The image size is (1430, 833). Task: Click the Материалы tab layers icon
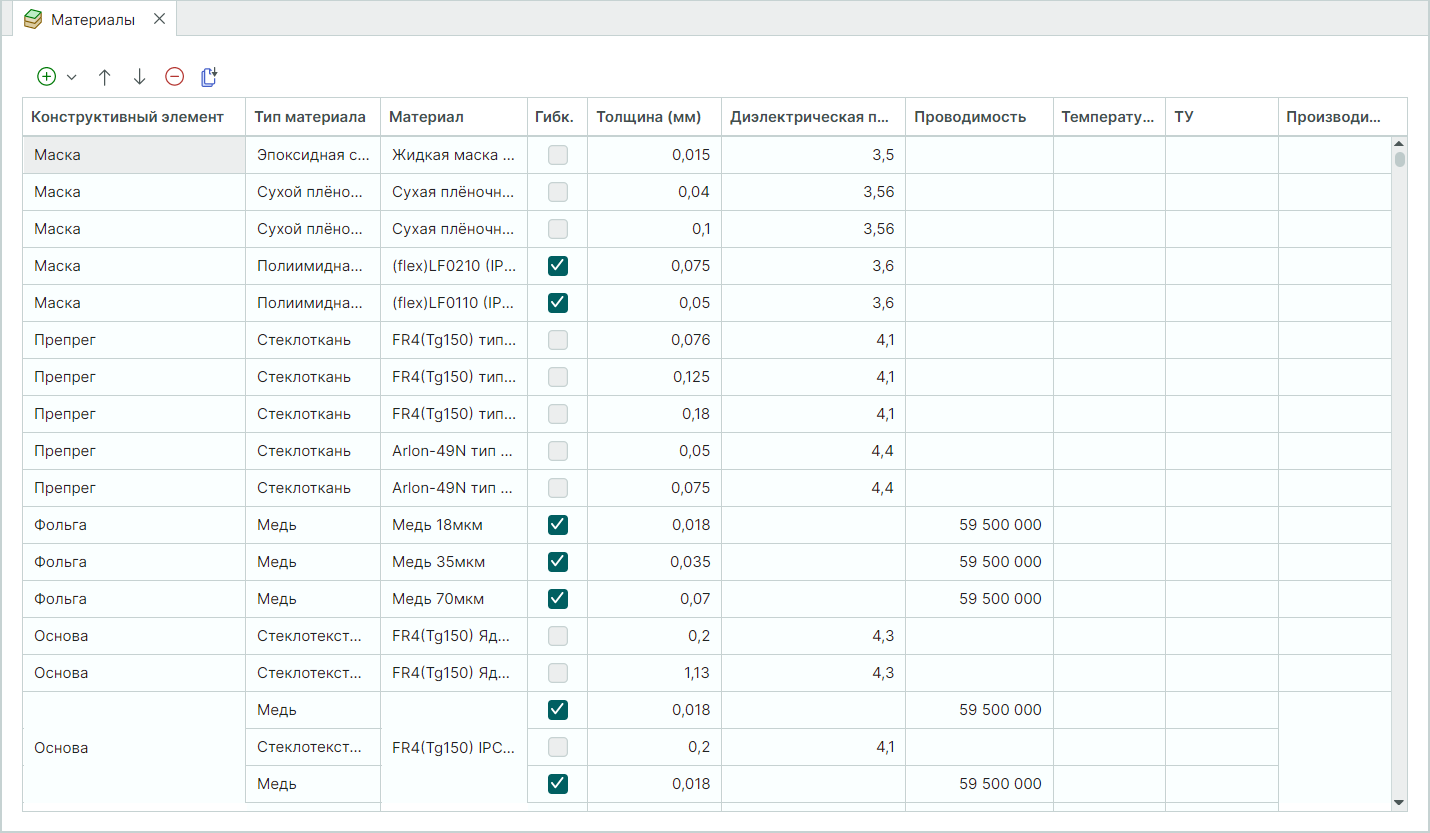(x=33, y=19)
